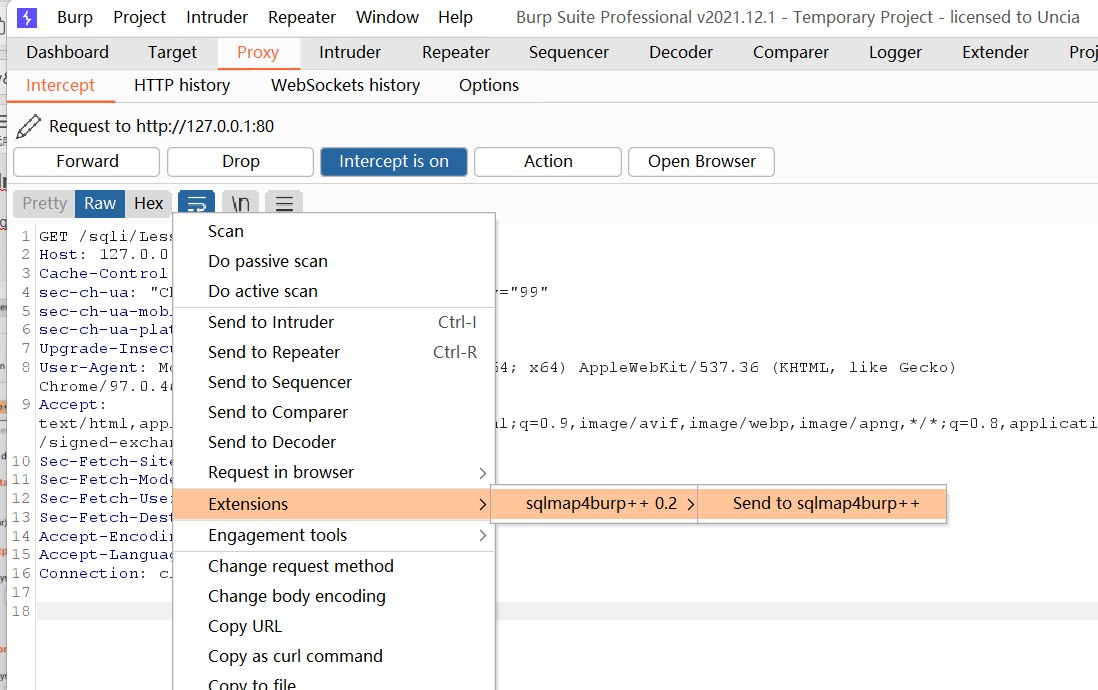Screen dimensions: 1098x690
Task: Switch to the Intruder tool tab
Action: 349,53
